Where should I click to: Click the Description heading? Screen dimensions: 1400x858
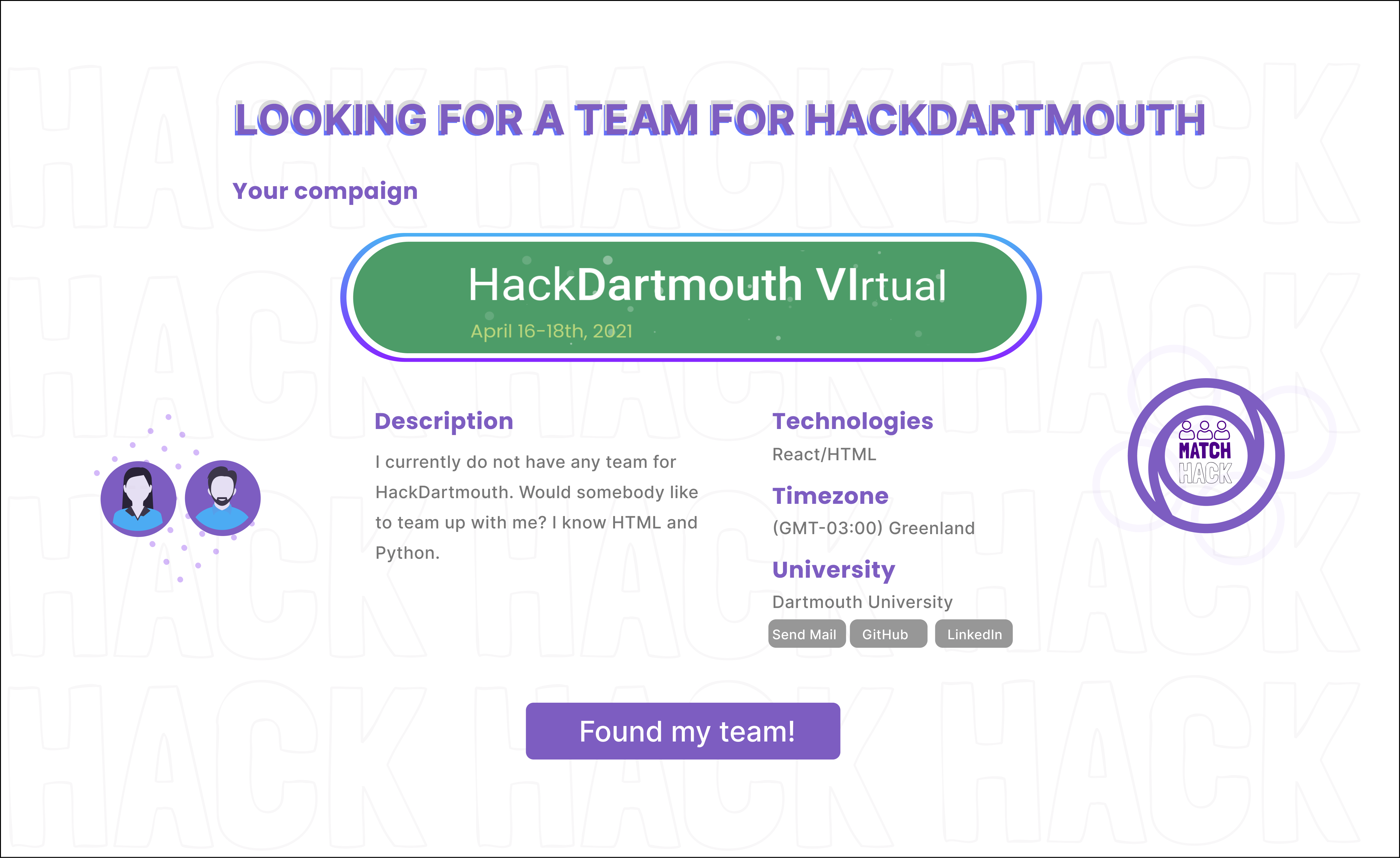[x=444, y=421]
